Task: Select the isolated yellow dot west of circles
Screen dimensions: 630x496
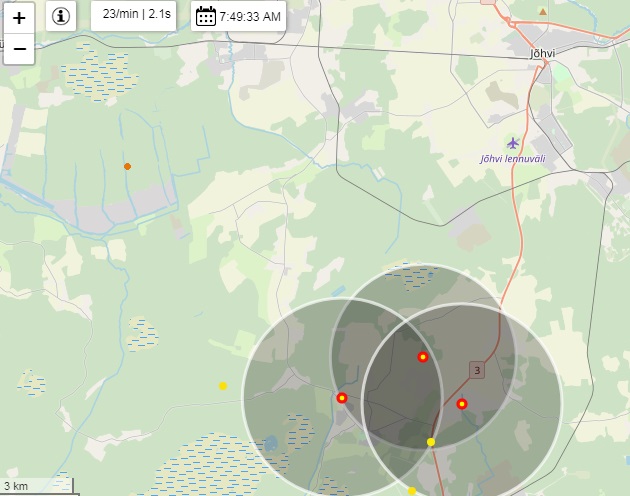Action: (x=223, y=386)
